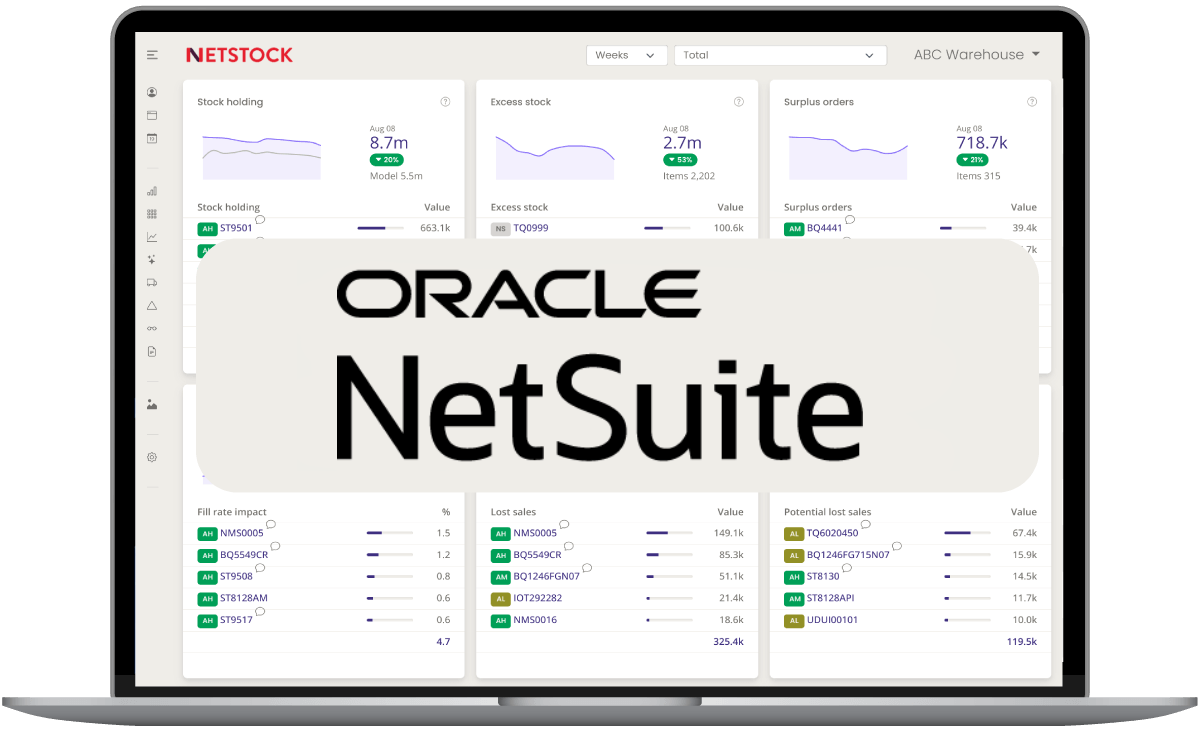Open item ST8128AM in Fill rate impact
The image size is (1200, 731).
[x=244, y=598]
